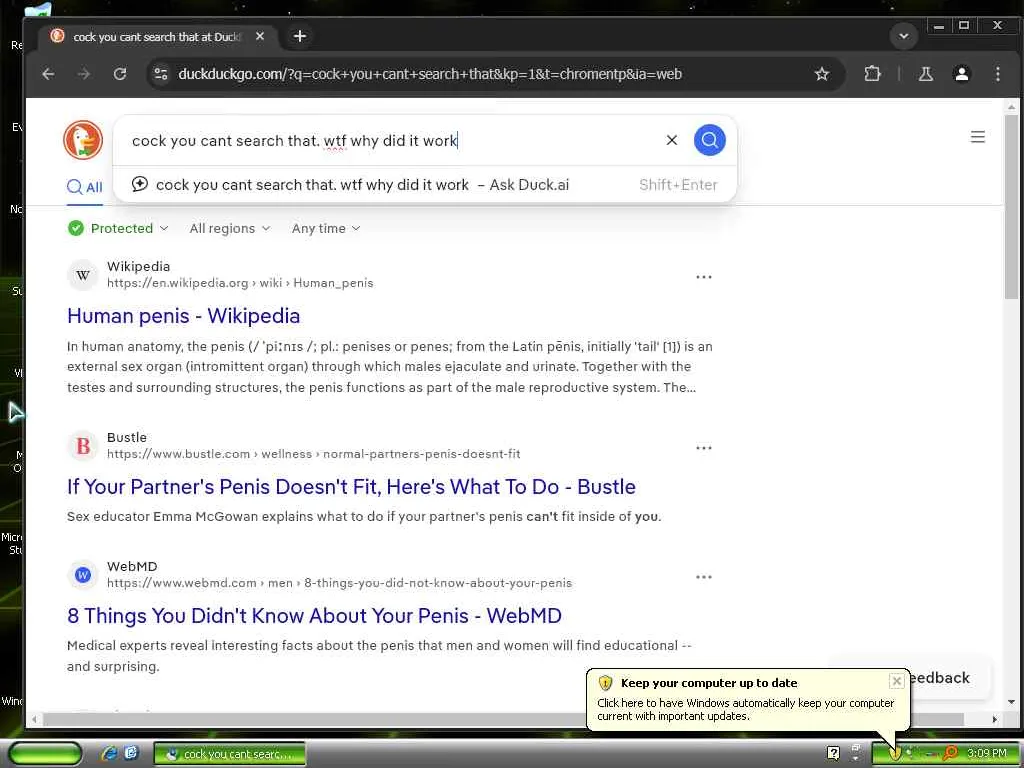The width and height of the screenshot is (1024, 768).
Task: Expand the All regions dropdown
Action: click(230, 228)
